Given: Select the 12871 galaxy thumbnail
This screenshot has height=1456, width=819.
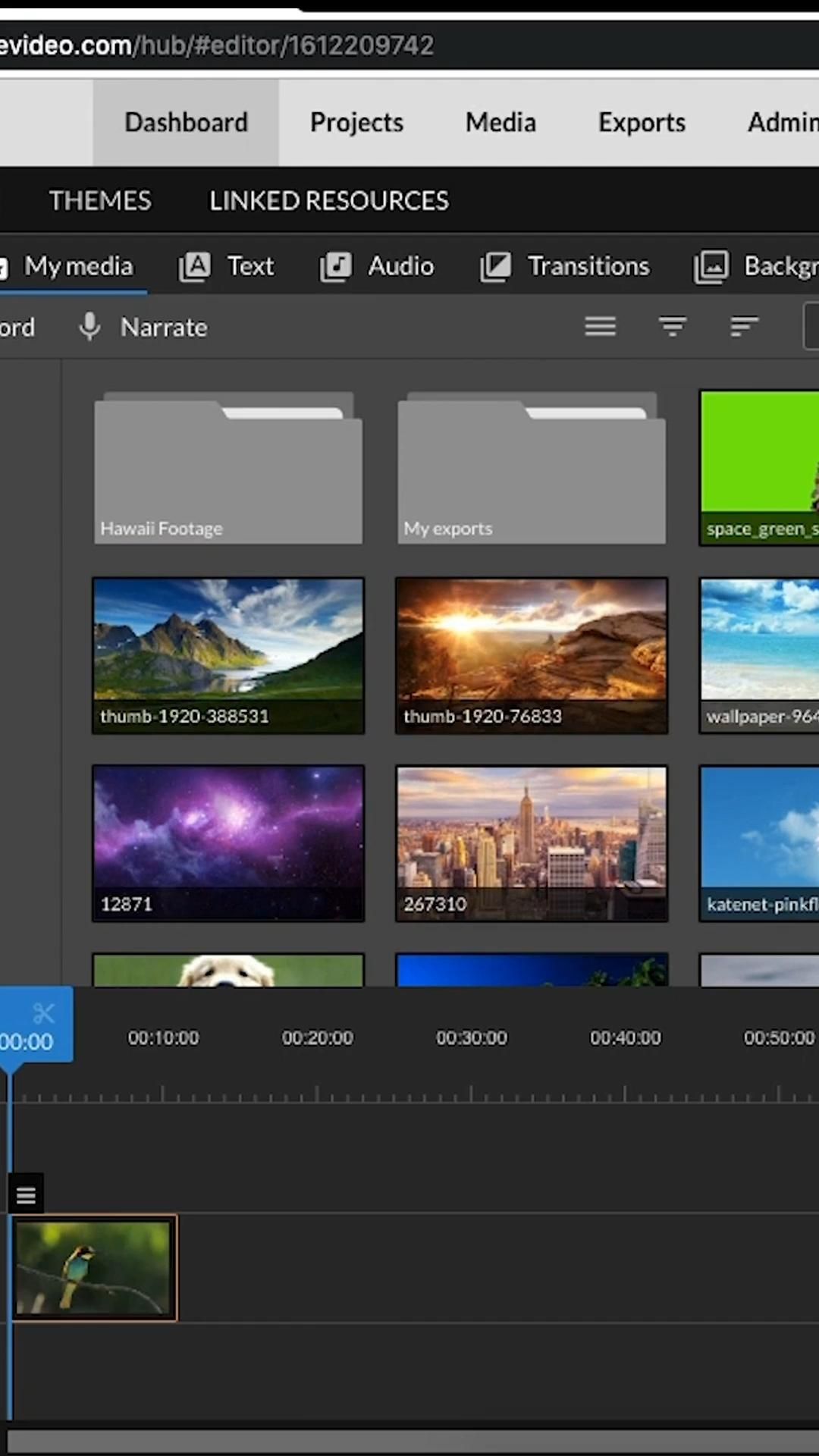Looking at the screenshot, I should (228, 843).
